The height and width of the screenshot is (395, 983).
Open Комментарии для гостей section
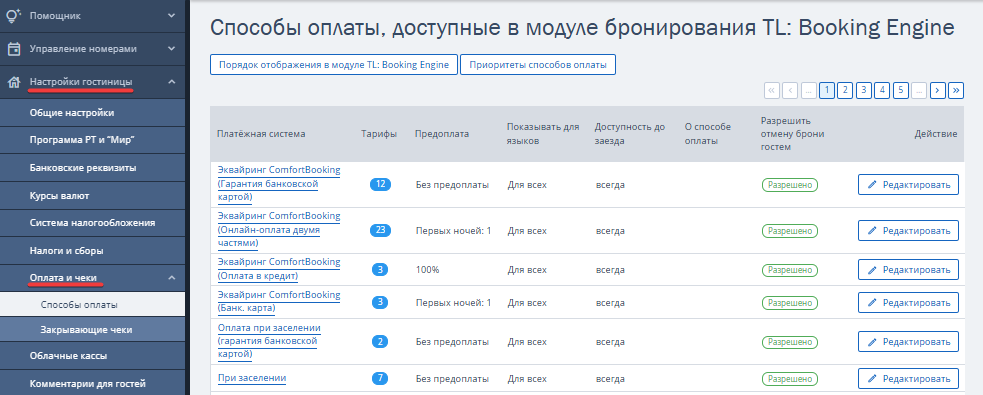click(93, 384)
